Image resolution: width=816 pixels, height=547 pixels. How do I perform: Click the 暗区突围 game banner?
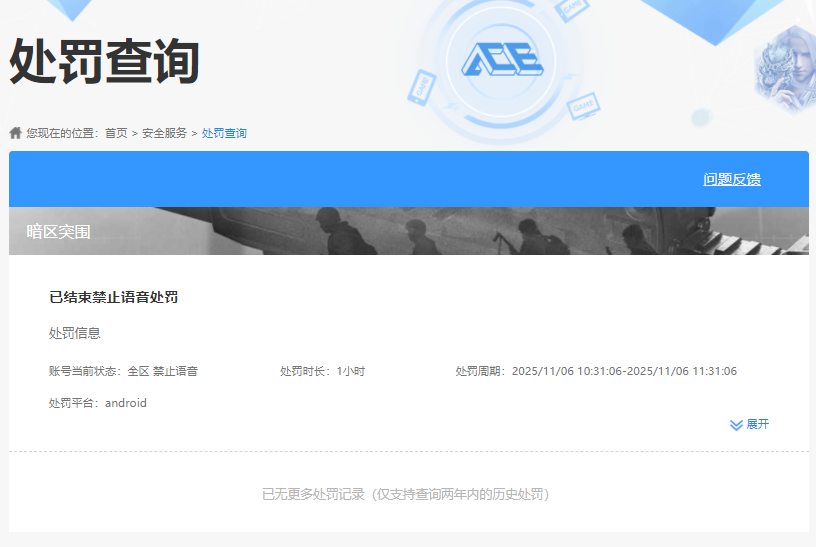tap(409, 231)
